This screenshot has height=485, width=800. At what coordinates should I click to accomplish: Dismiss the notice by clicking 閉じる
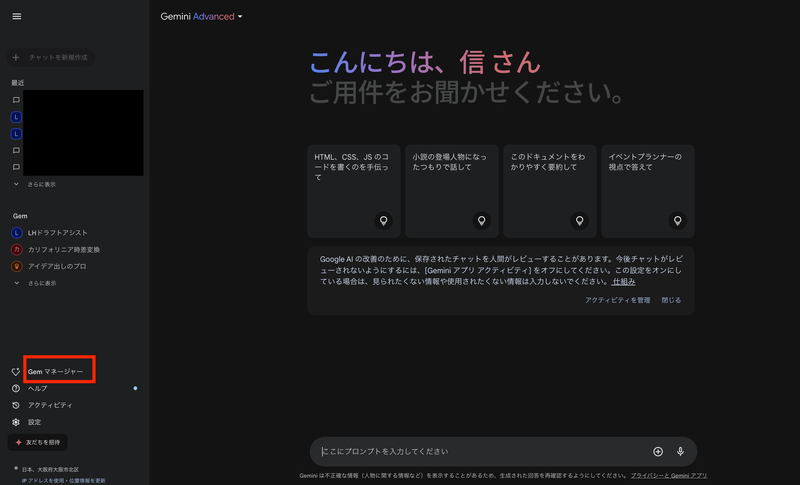coord(671,300)
